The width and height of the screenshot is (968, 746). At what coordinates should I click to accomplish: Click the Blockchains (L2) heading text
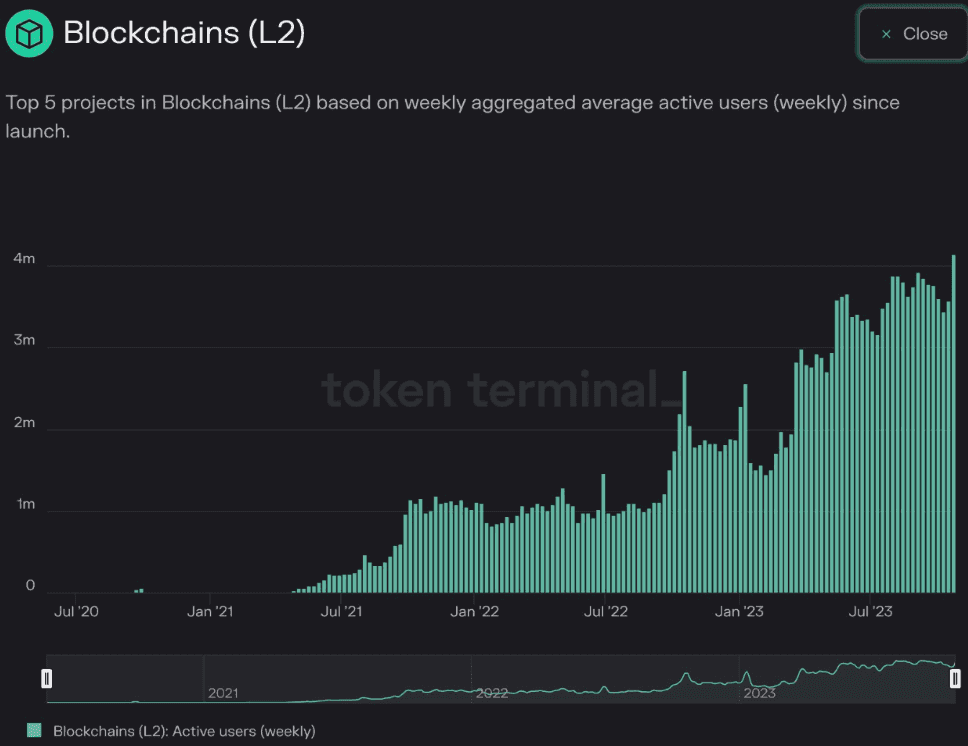coord(184,33)
